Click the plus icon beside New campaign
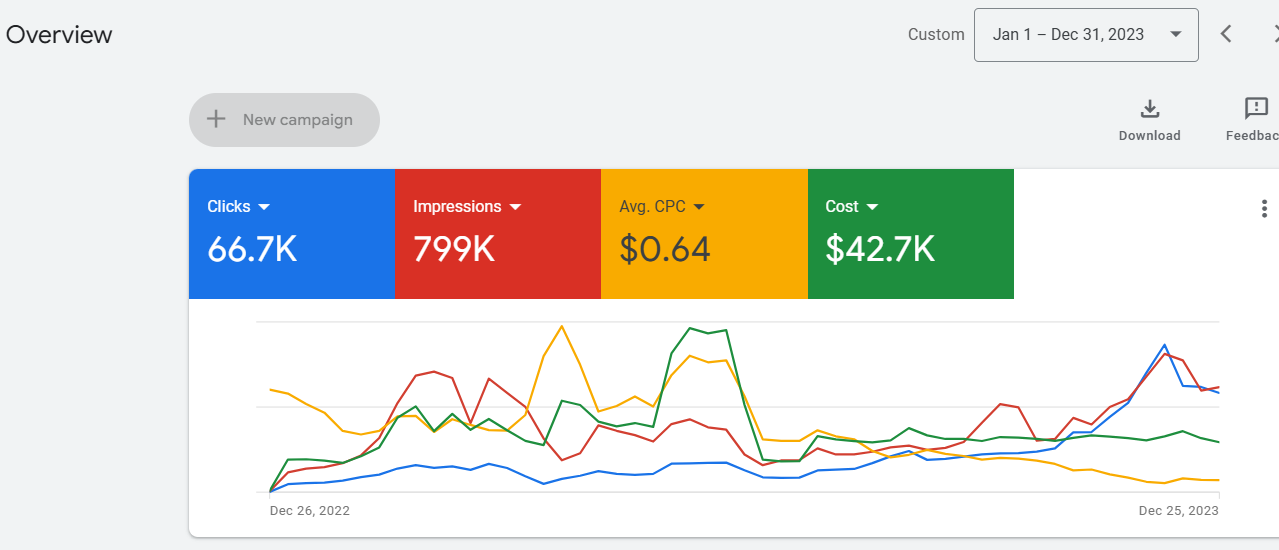 (x=216, y=120)
